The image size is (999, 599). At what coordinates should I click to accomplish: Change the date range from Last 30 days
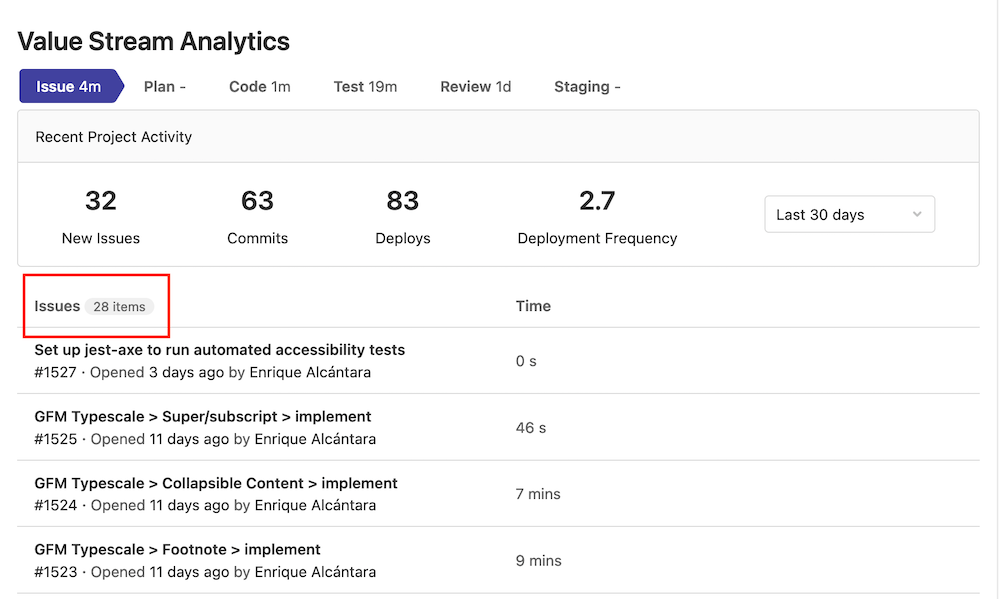pos(849,214)
